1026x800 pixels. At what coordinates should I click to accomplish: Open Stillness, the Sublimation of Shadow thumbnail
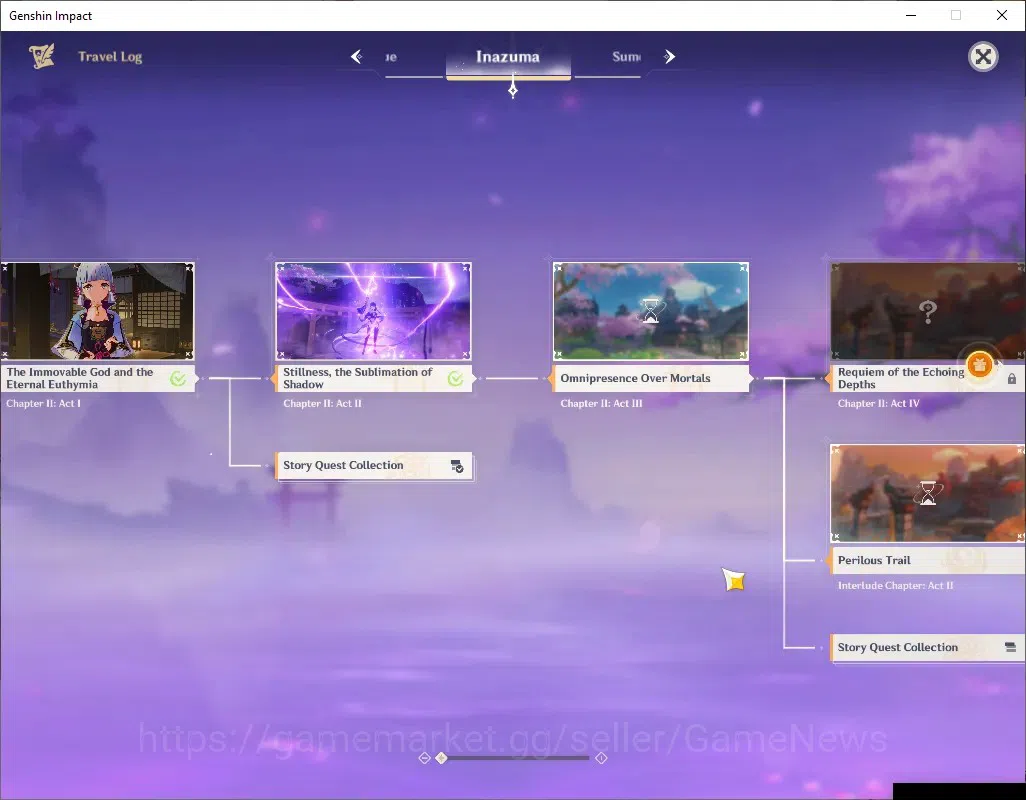point(373,311)
